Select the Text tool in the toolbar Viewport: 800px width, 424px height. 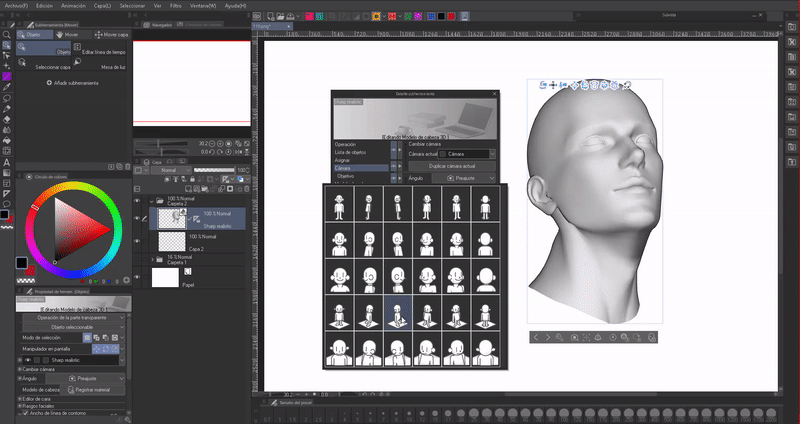pyautogui.click(x=6, y=162)
